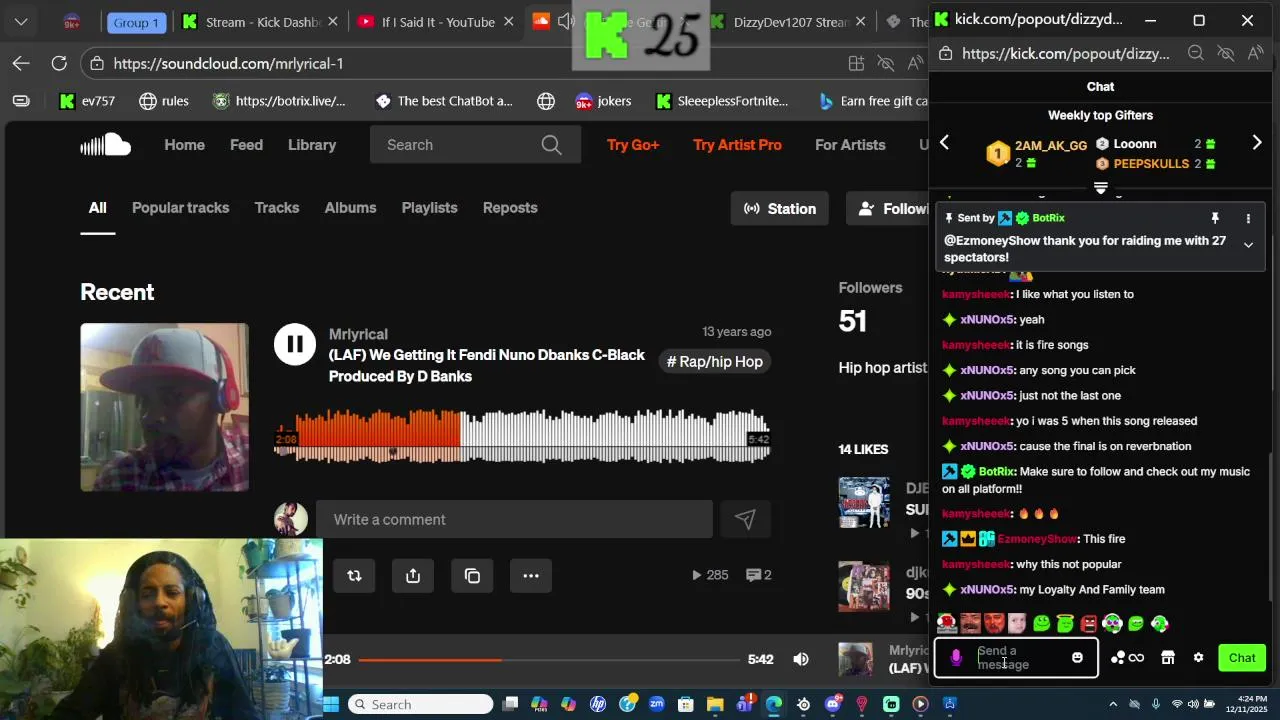This screenshot has height=720, width=1280.
Task: Open the Windows Start menu
Action: coord(331,704)
